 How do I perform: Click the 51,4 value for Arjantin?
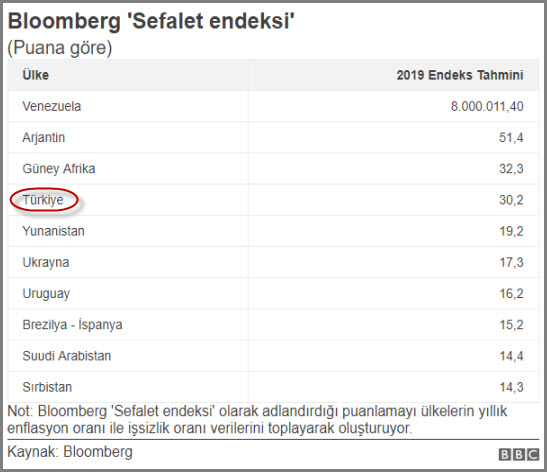(x=511, y=137)
